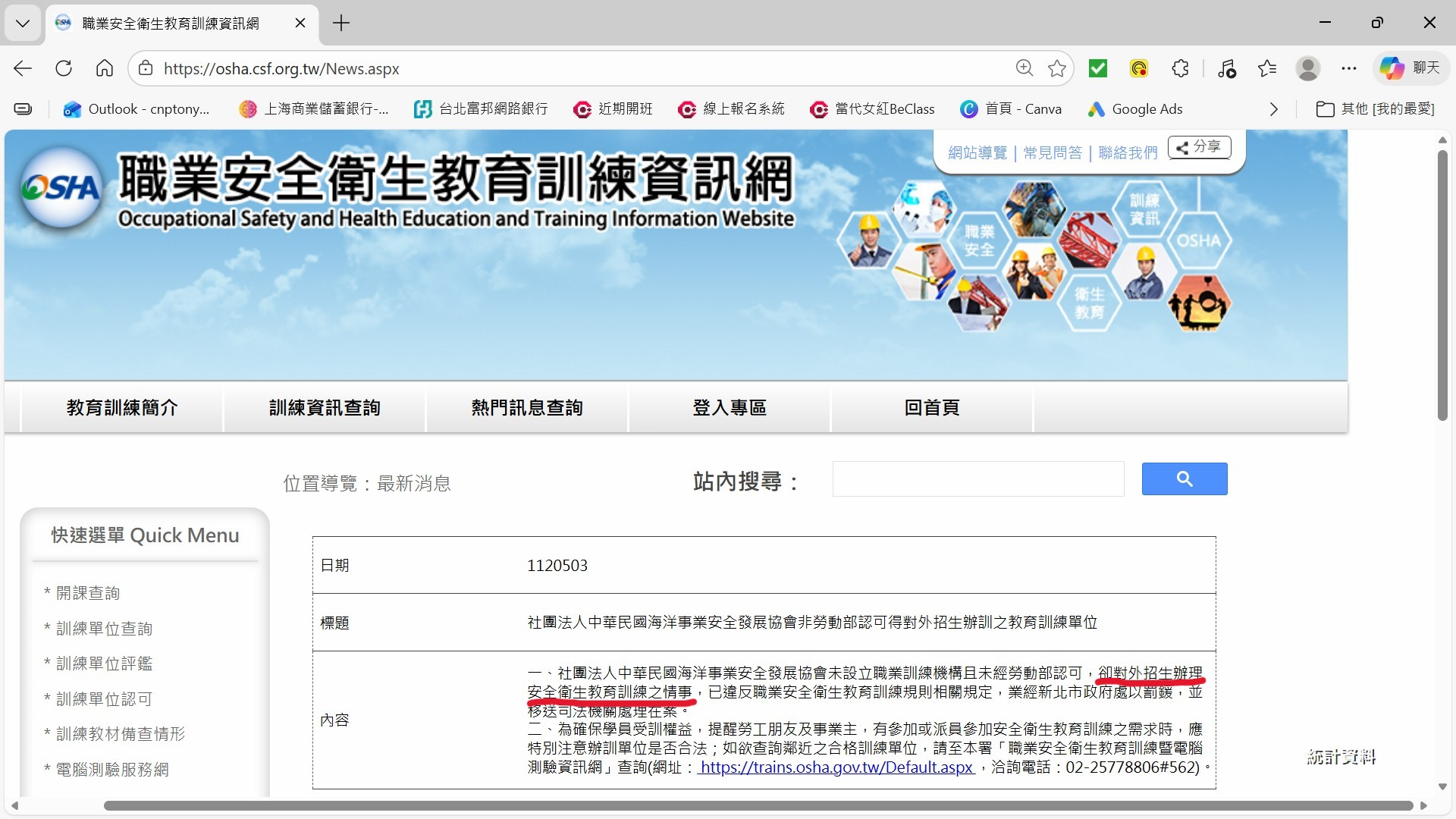This screenshot has width=1456, height=819.
Task: Open browser extensions puzzle icon
Action: point(1180,68)
